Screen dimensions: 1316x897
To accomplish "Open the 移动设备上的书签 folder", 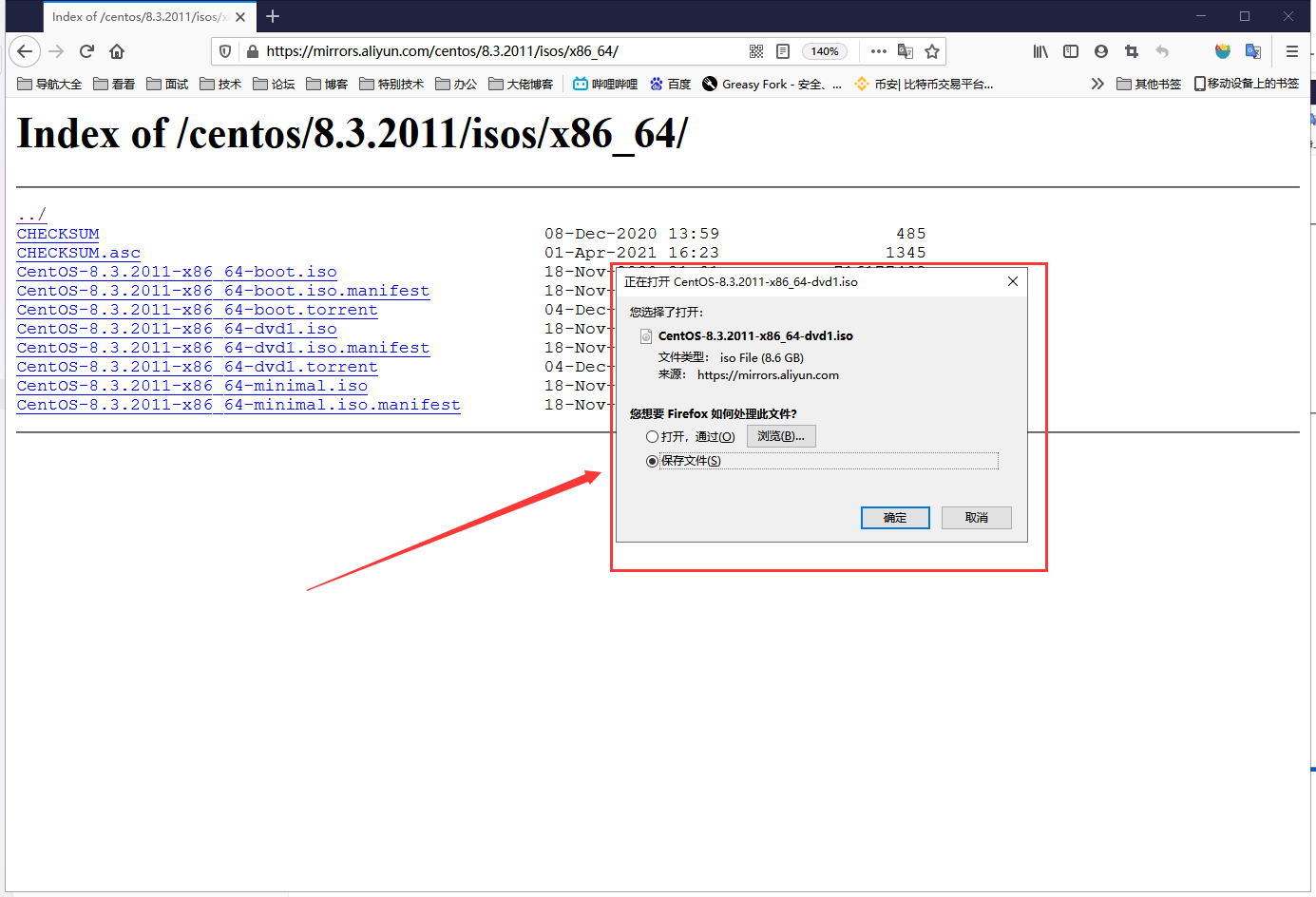I will [x=1247, y=84].
